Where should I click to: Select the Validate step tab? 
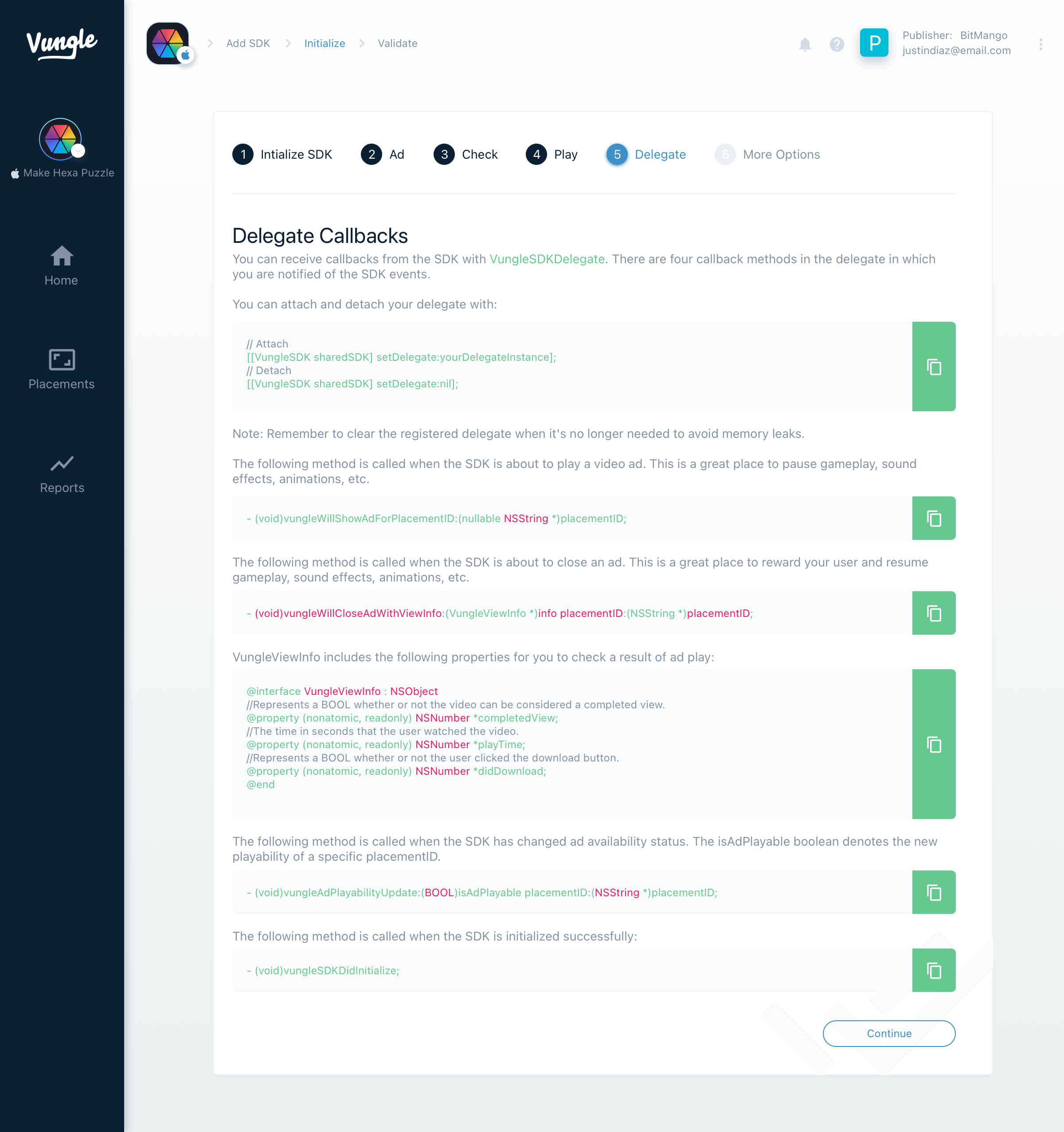point(397,43)
